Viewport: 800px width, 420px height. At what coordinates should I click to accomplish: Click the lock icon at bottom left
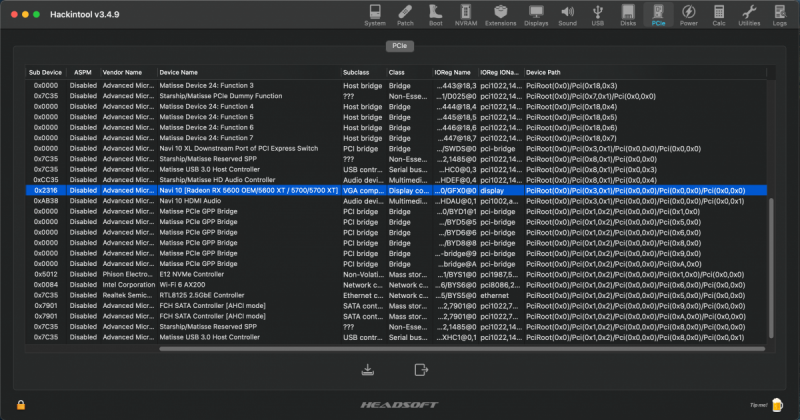[x=21, y=404]
